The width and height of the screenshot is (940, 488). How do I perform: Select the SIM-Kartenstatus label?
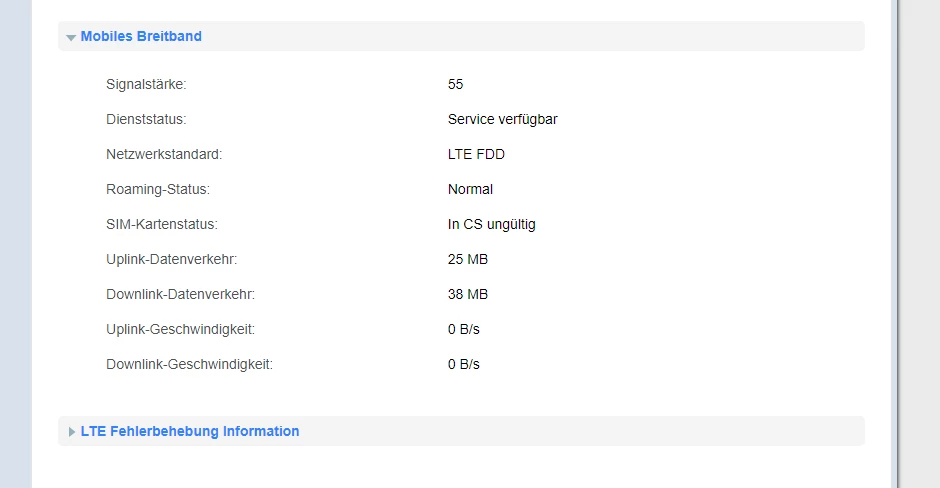[162, 225]
